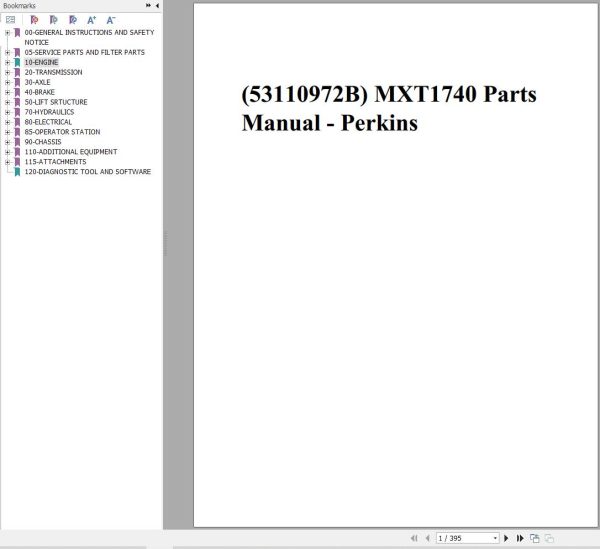Select the 30-AXLE bookmark
The image size is (600, 549).
(x=38, y=82)
